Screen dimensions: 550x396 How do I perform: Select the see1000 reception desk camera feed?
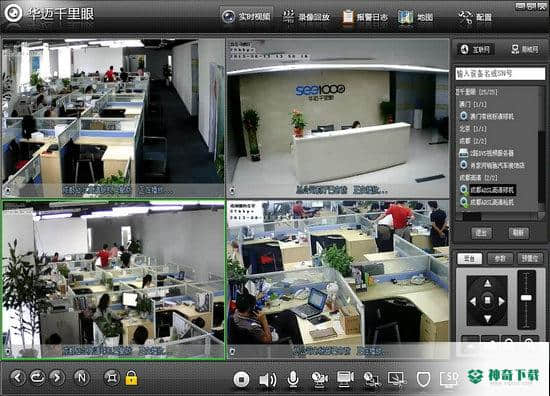(338, 118)
